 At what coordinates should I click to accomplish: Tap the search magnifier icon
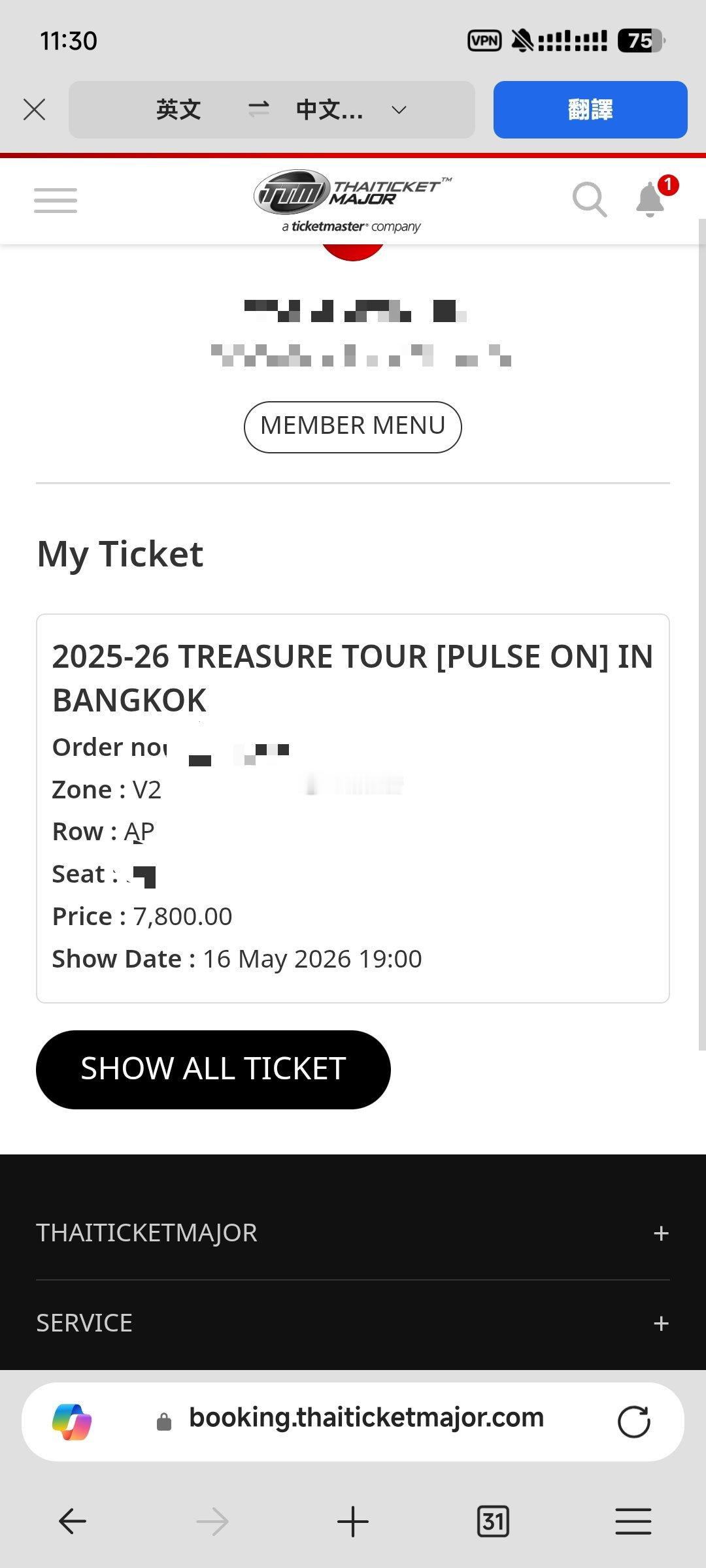pos(589,199)
